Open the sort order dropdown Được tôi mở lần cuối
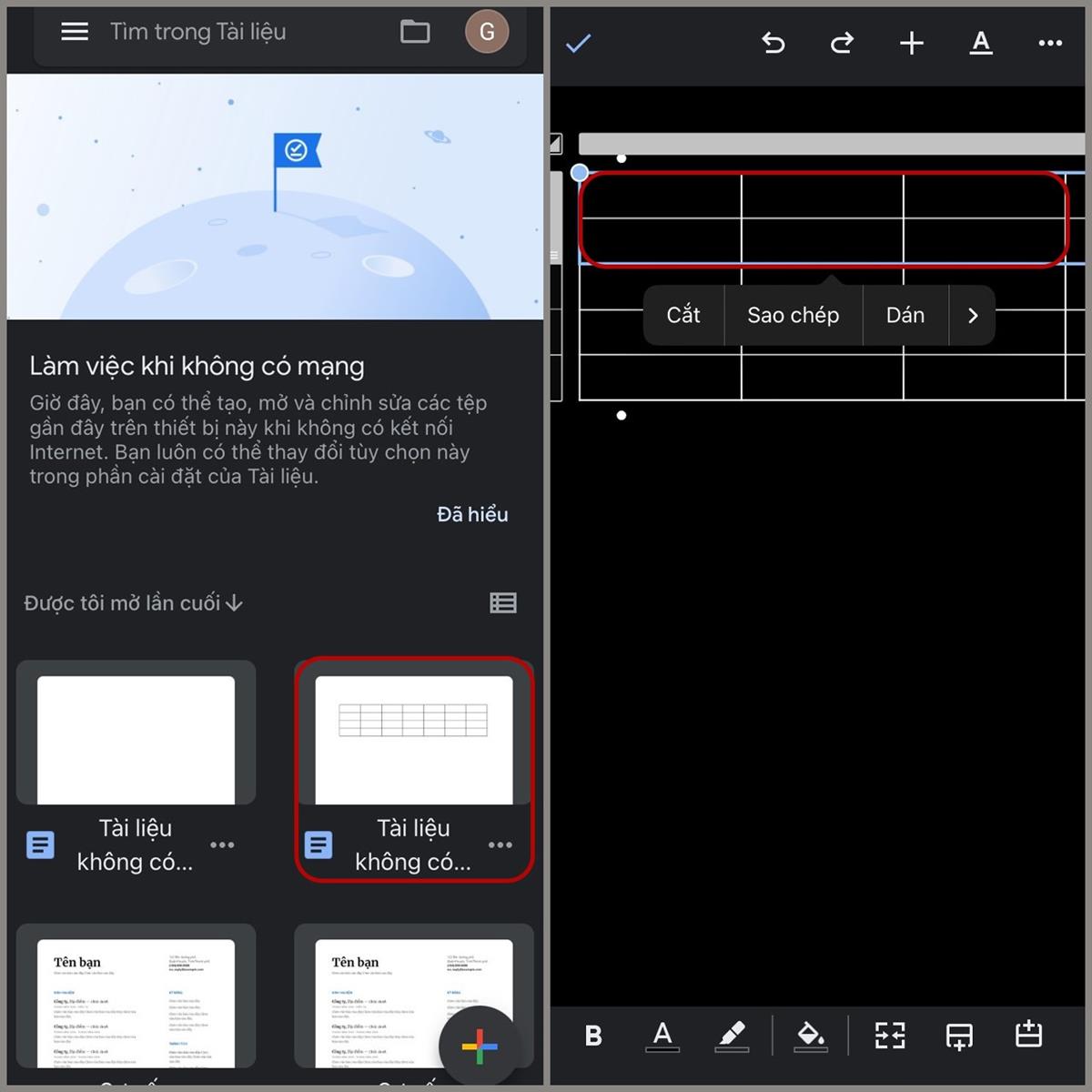Viewport: 1092px width, 1092px height. [x=132, y=602]
